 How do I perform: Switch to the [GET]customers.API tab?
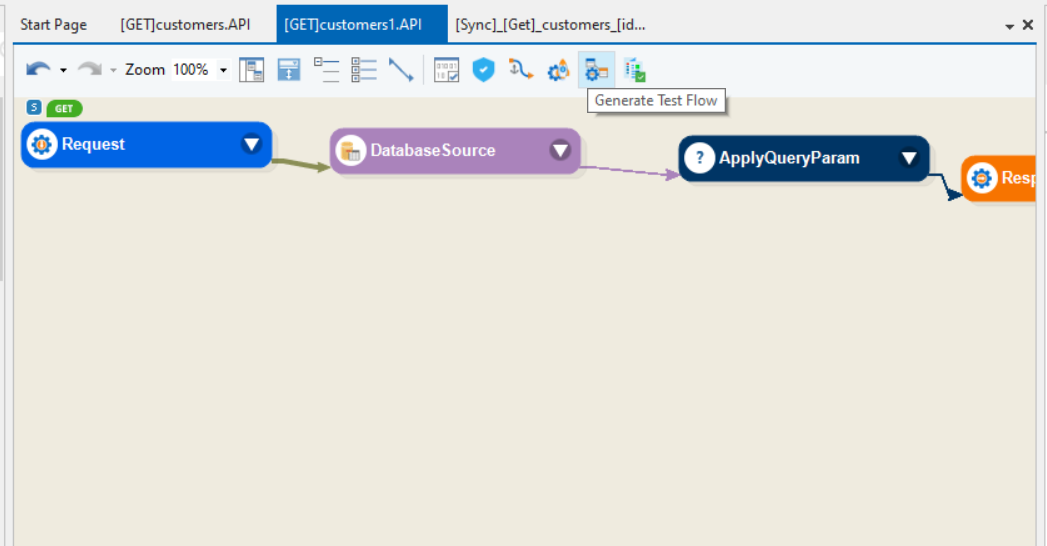coord(185,25)
